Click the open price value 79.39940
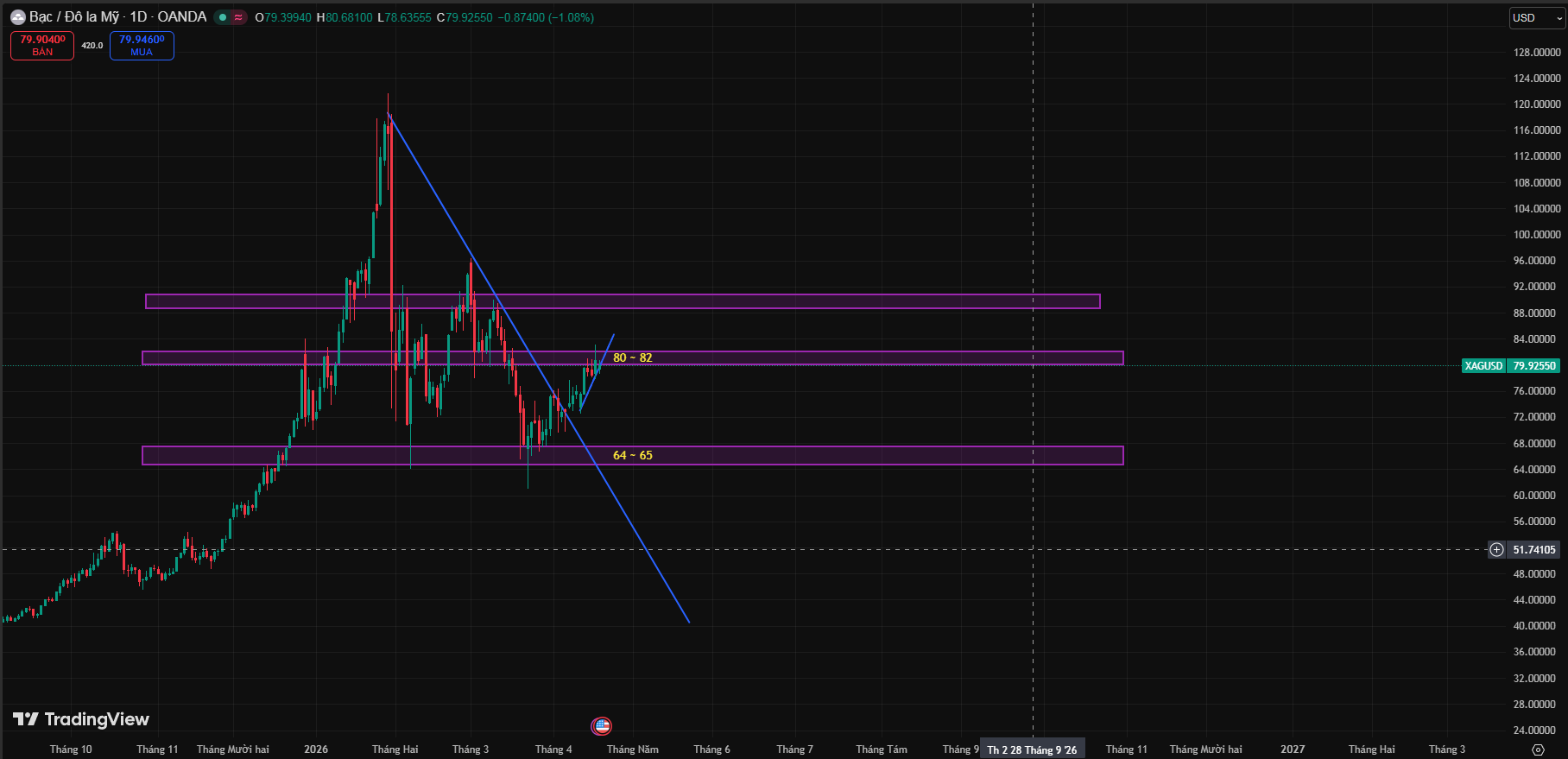 [288, 17]
